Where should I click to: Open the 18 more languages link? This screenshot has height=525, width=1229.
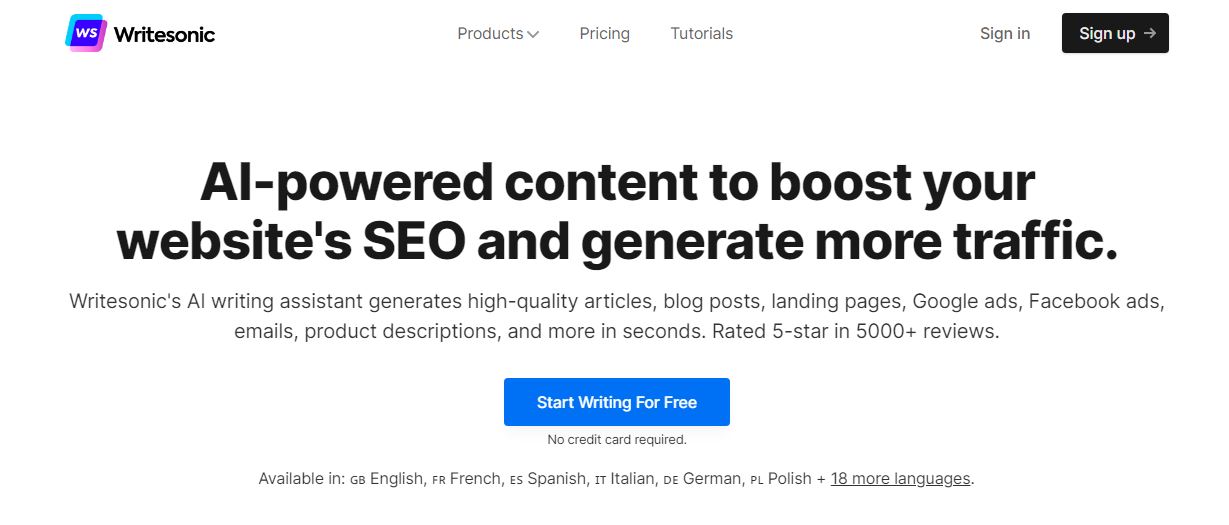point(901,478)
